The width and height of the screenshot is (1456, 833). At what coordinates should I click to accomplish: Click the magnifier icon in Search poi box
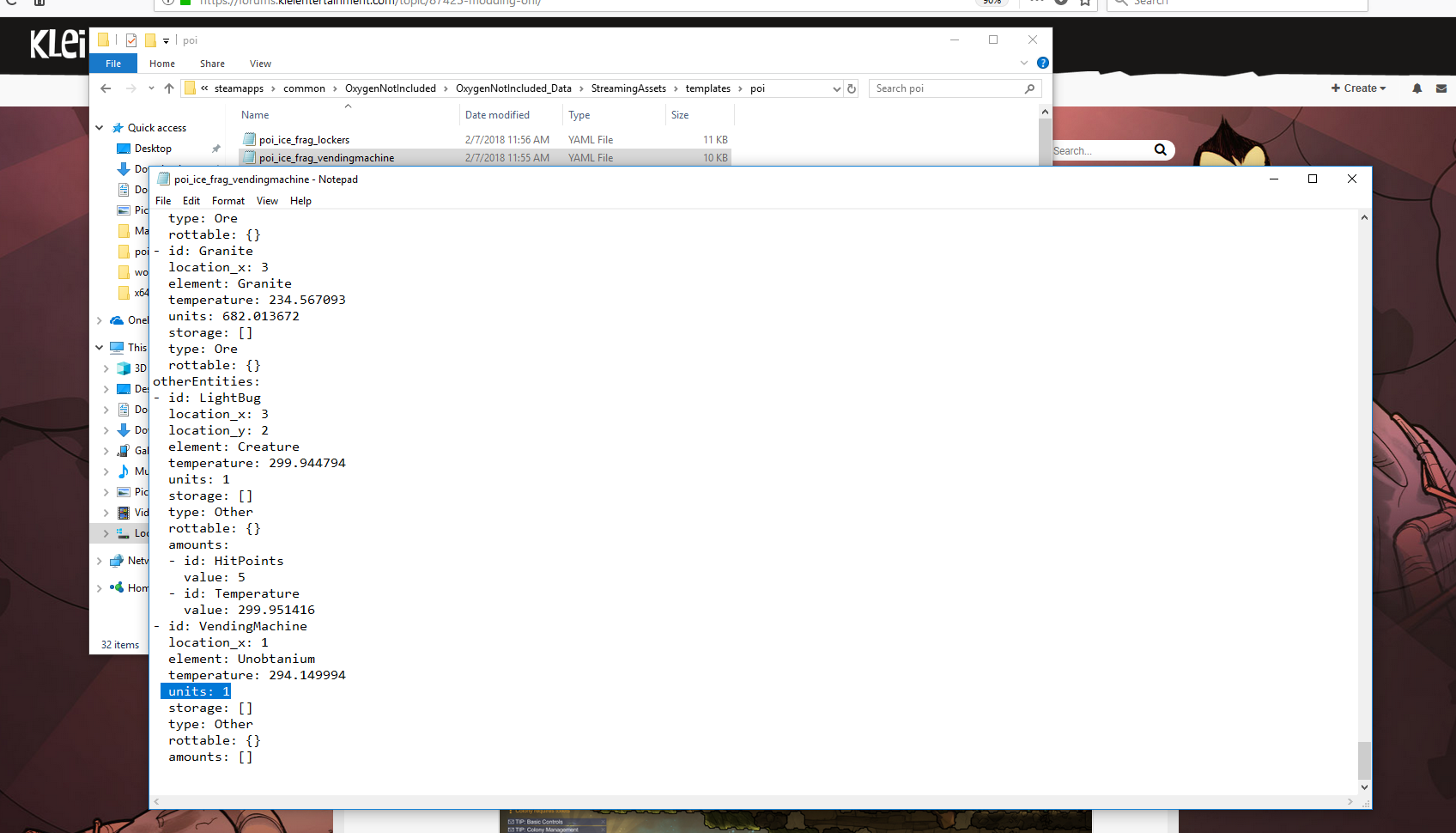click(1030, 88)
